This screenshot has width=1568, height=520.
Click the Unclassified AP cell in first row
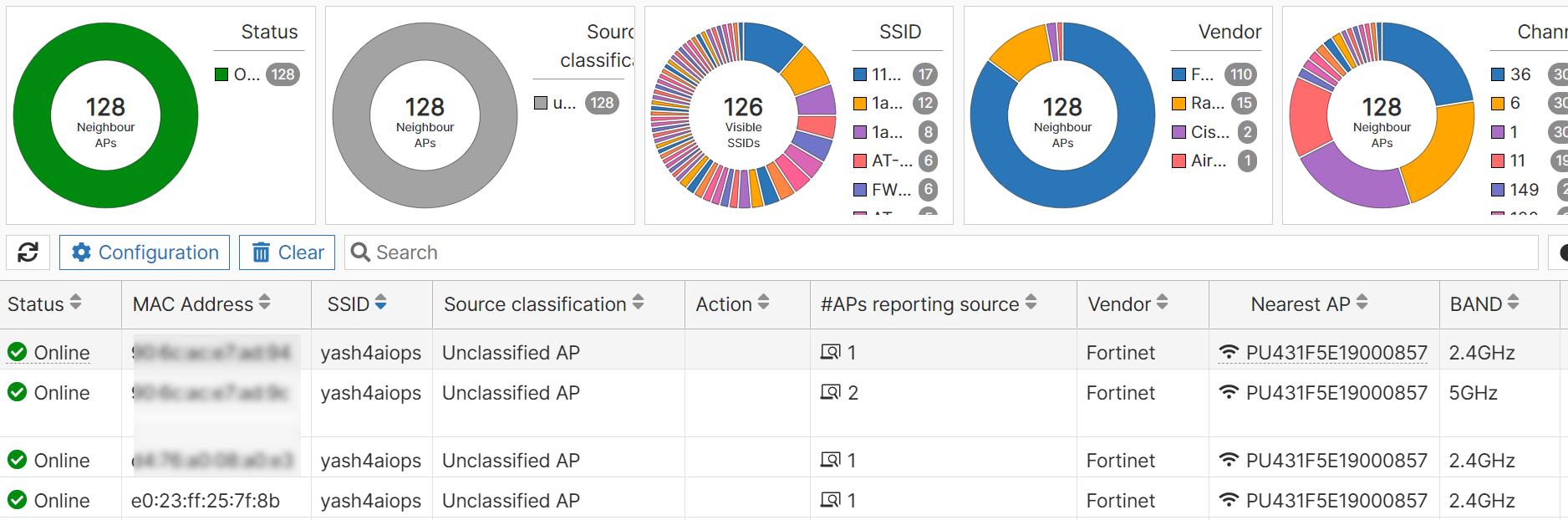[511, 353]
